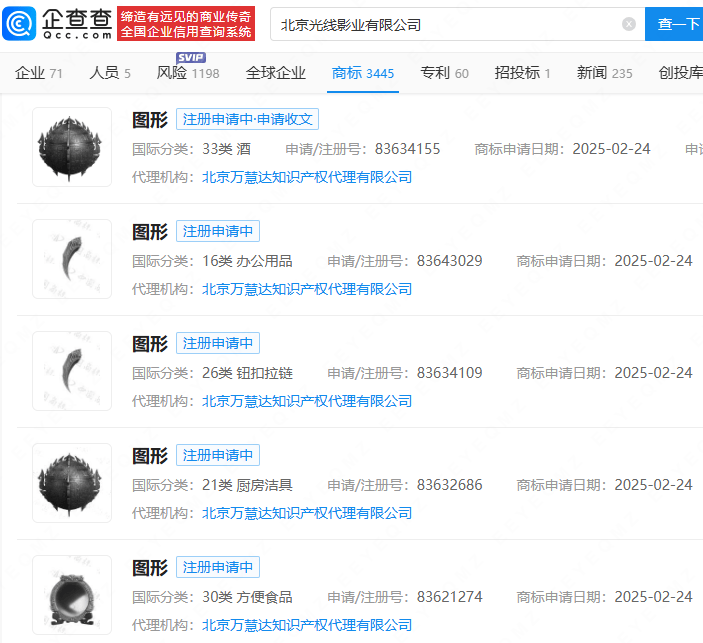Click registration number 83643029

[x=450, y=261]
